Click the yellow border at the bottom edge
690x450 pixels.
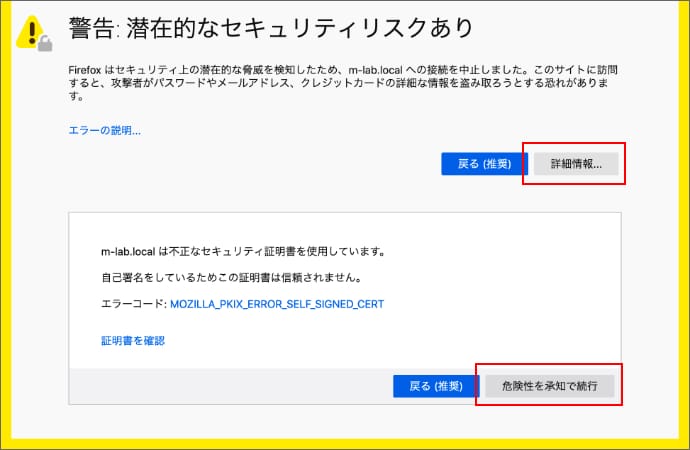(x=345, y=443)
